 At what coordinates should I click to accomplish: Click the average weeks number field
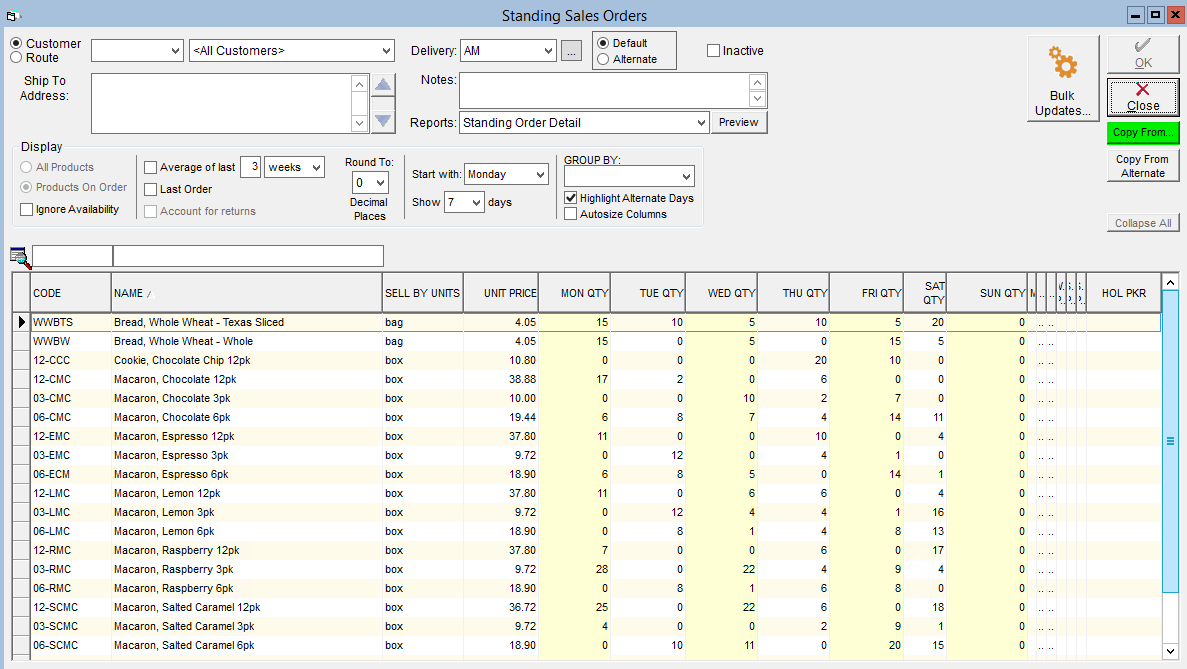(x=251, y=167)
